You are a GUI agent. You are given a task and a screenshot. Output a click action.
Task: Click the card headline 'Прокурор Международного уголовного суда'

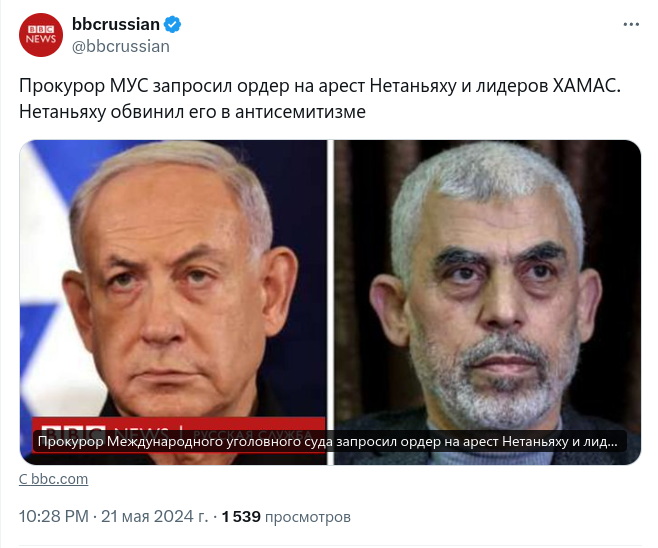(185, 442)
